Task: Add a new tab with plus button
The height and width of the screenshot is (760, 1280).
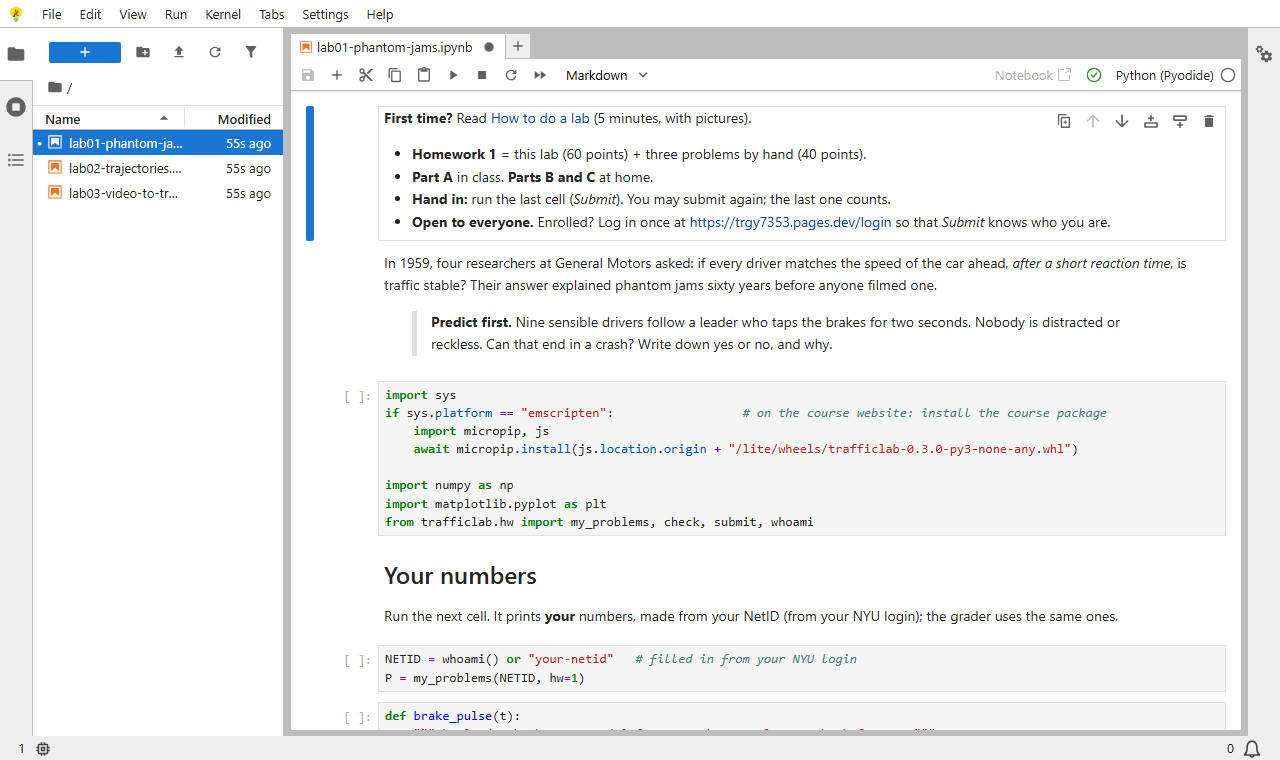Action: [517, 46]
